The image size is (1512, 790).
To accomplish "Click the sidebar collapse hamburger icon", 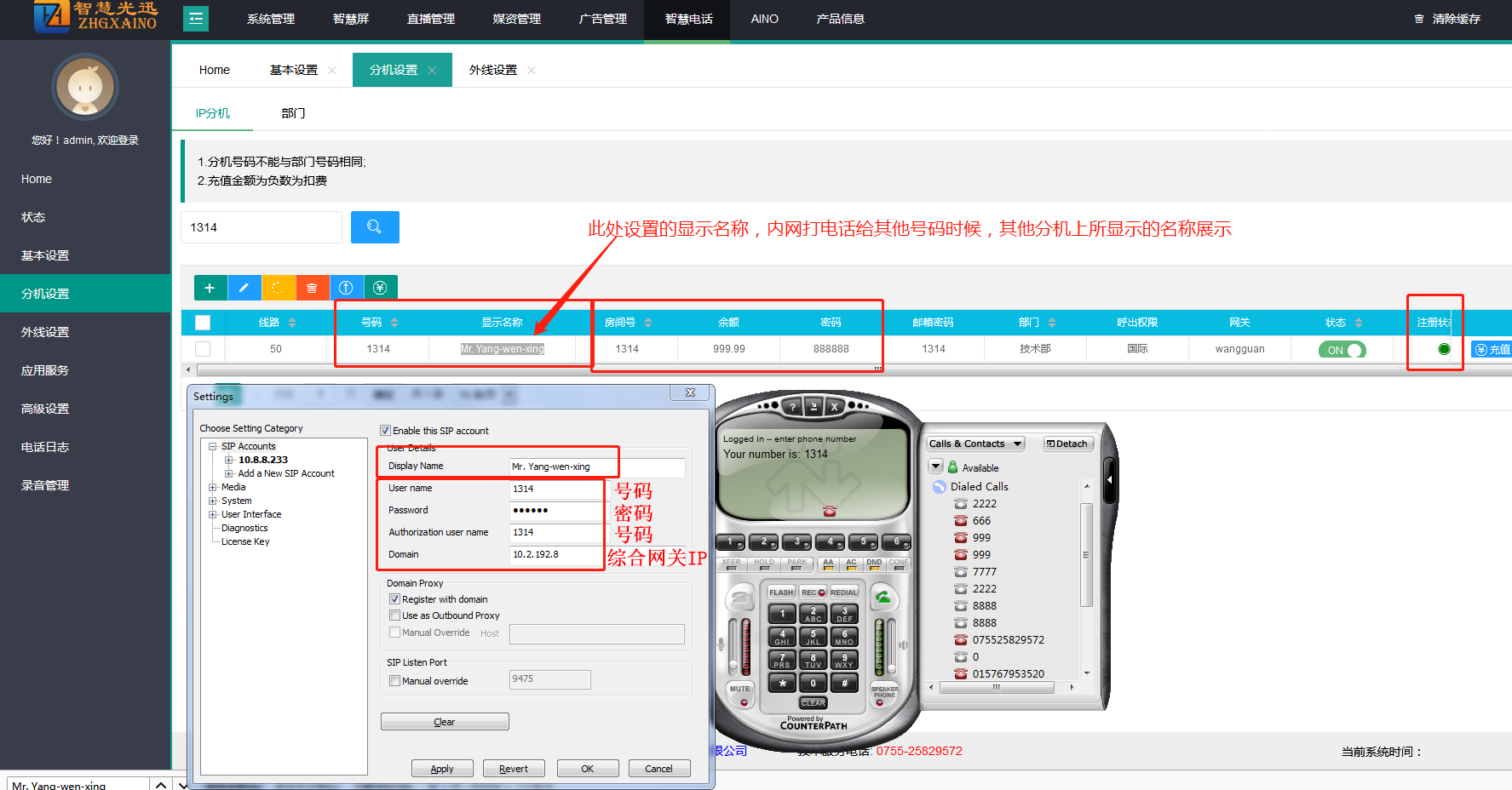I will pos(196,18).
